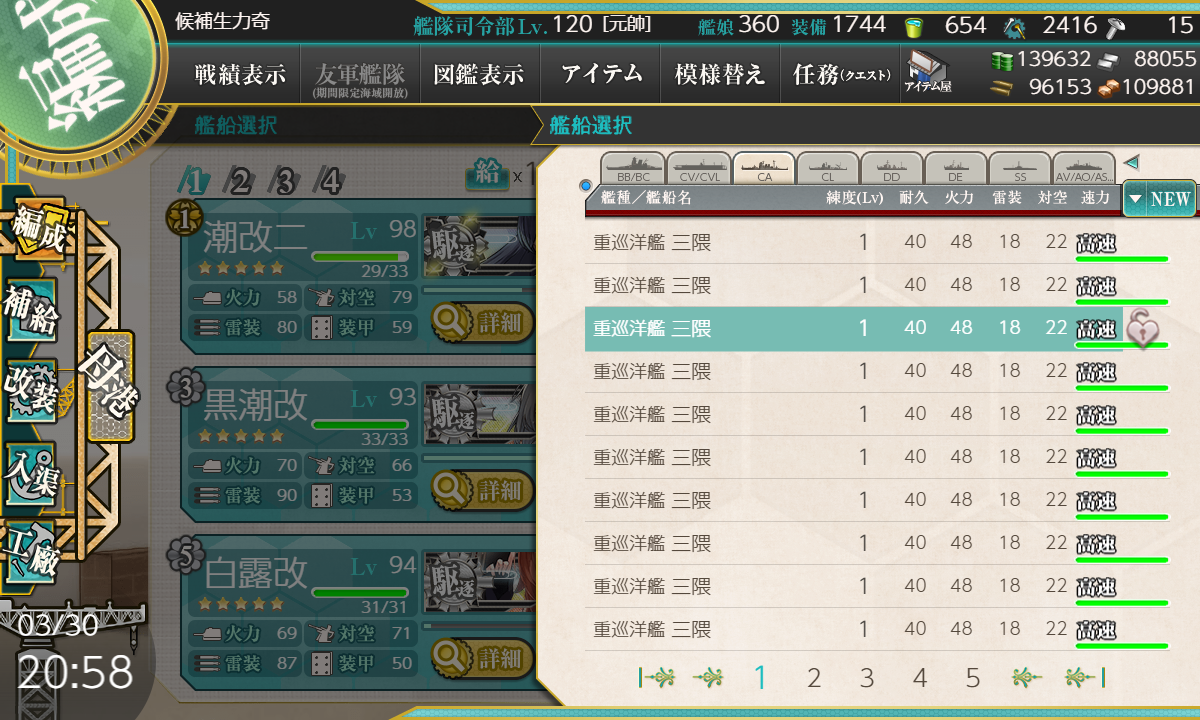Click 詳細 button for 潮改二
Image resolution: width=1200 pixels, height=720 pixels.
pos(479,322)
